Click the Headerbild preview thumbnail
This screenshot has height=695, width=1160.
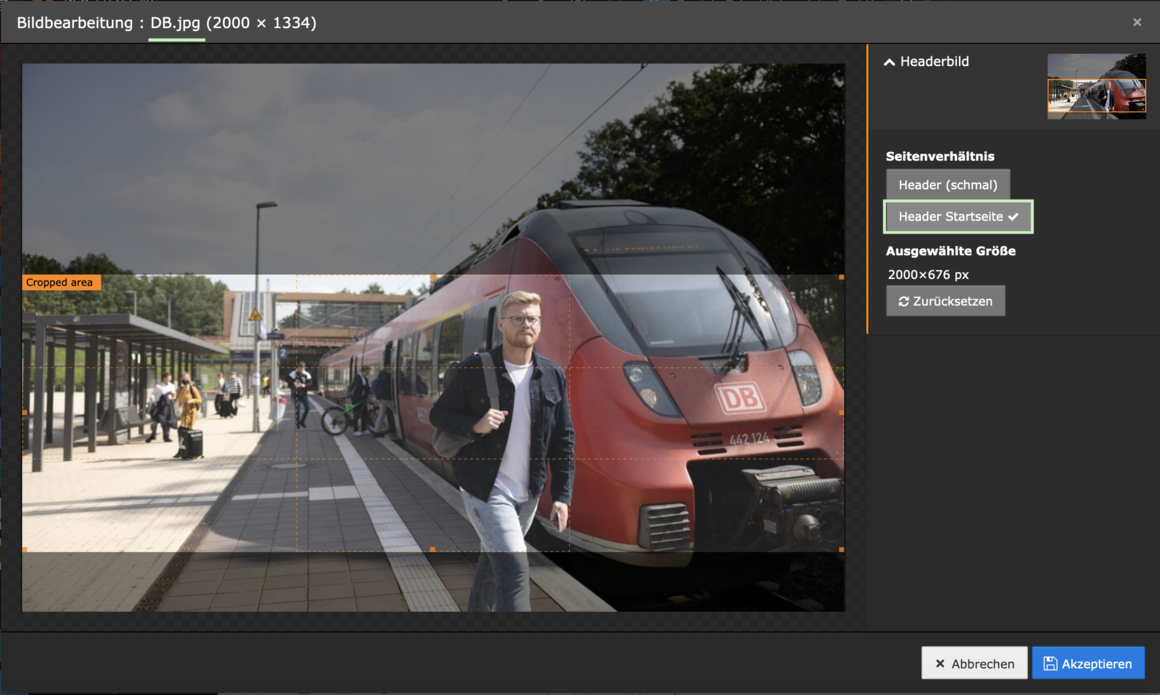[x=1096, y=86]
